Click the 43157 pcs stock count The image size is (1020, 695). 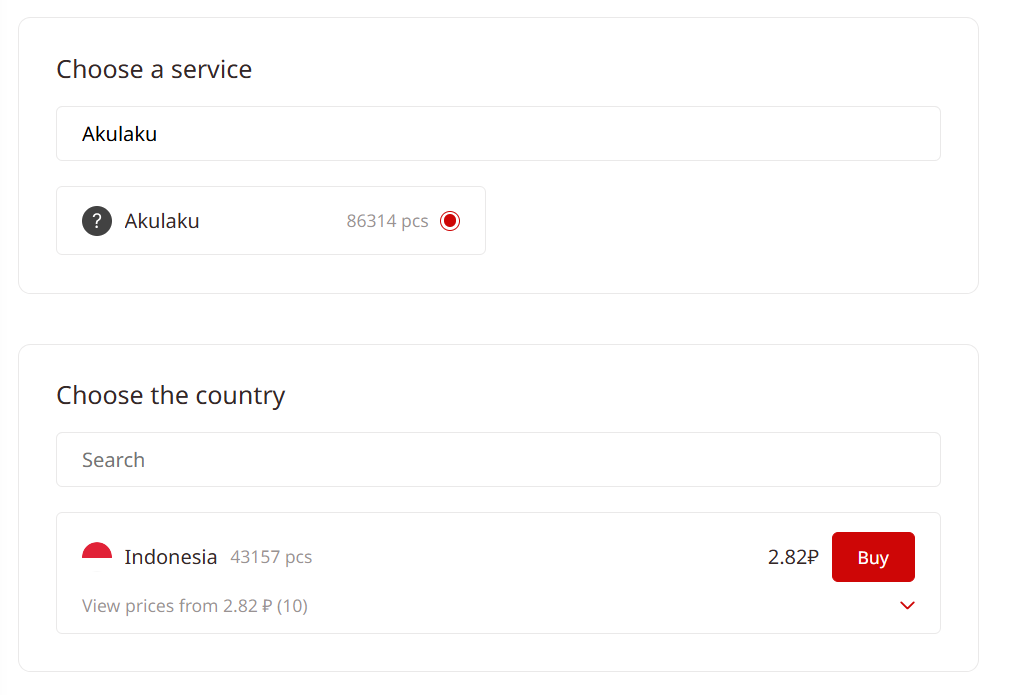(271, 557)
